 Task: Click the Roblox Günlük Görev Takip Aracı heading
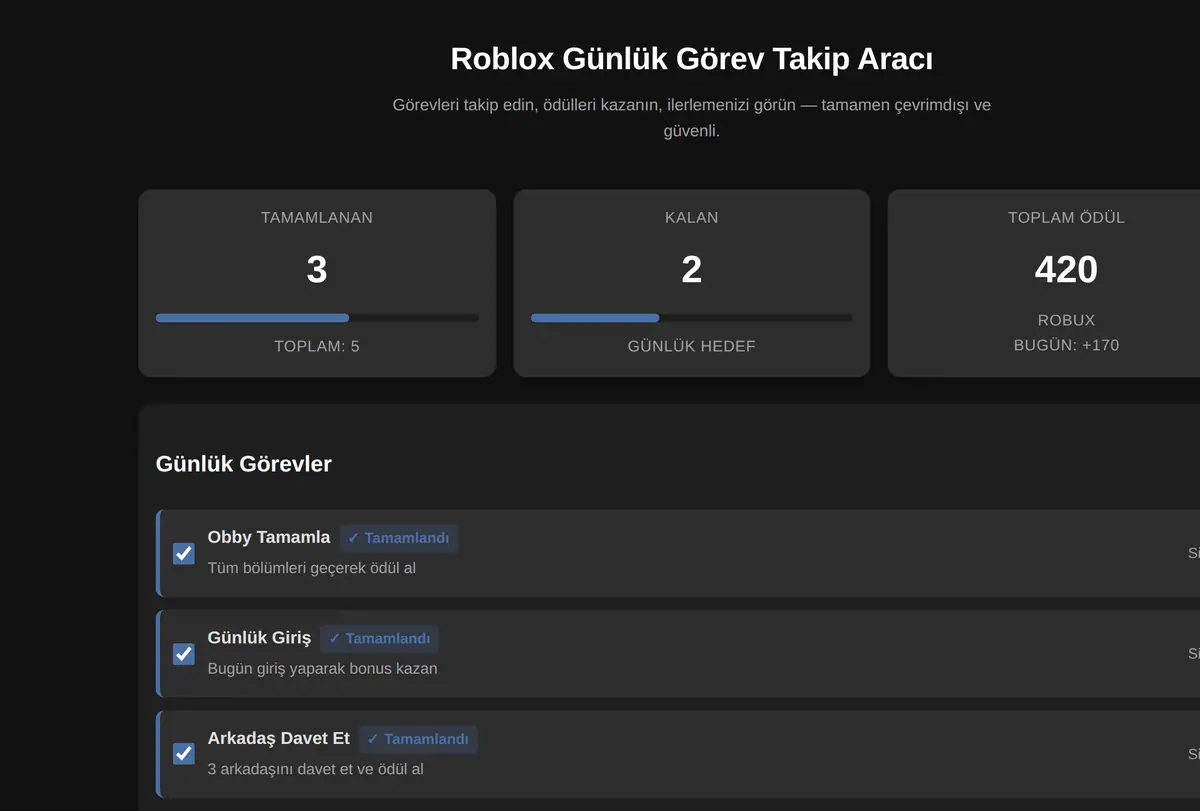692,59
